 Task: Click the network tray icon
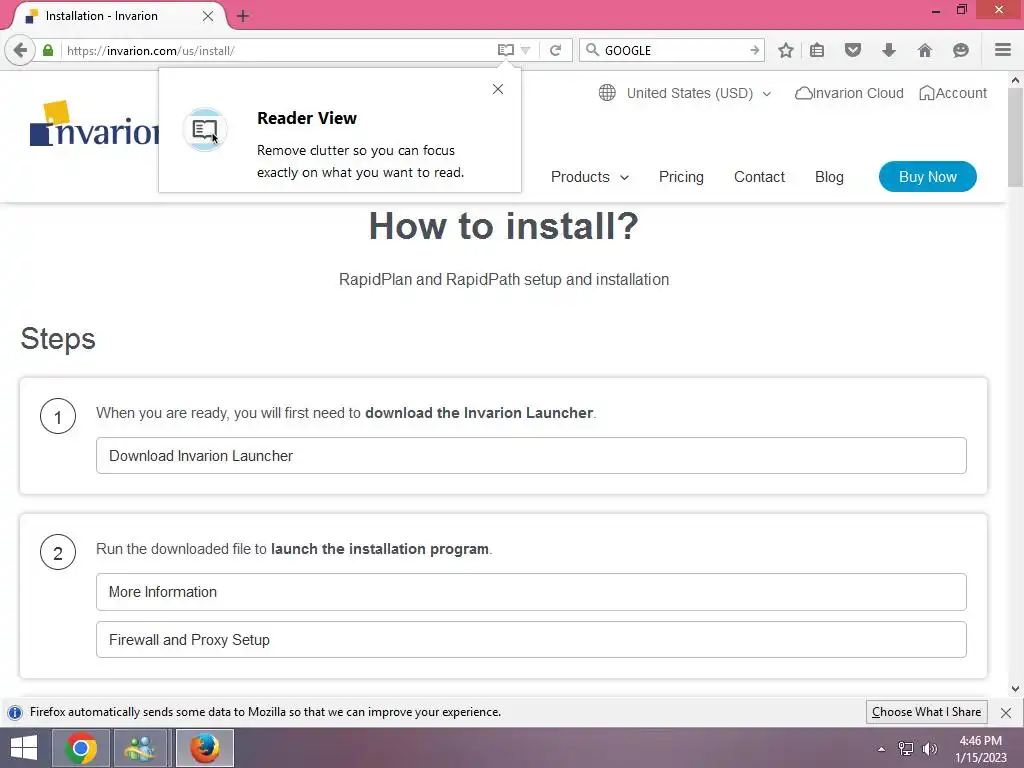[x=906, y=749]
